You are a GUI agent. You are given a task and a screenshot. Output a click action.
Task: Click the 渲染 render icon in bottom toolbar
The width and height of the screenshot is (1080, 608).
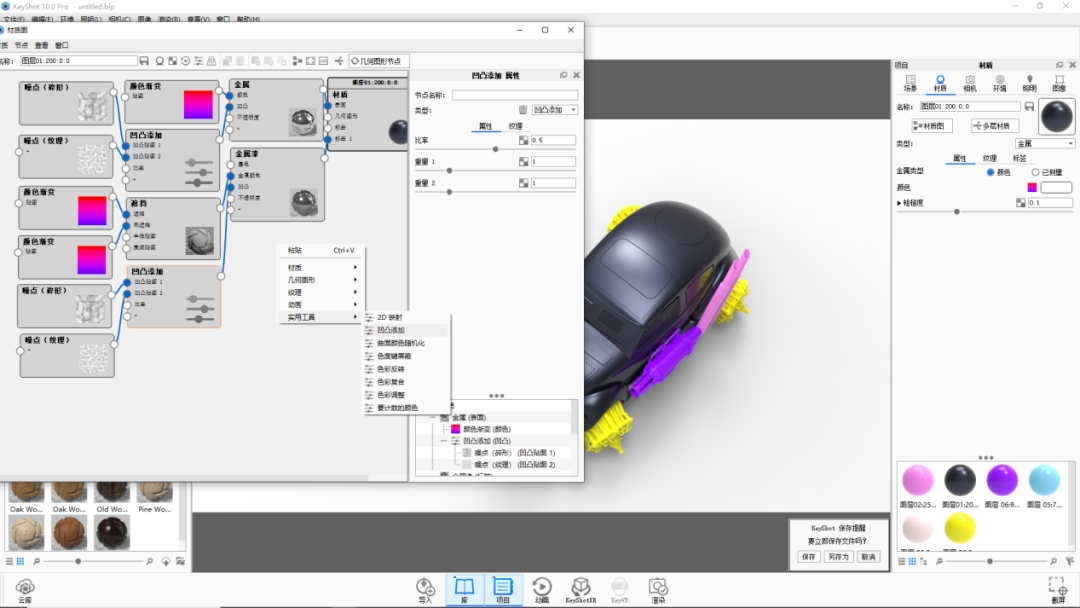(x=658, y=590)
